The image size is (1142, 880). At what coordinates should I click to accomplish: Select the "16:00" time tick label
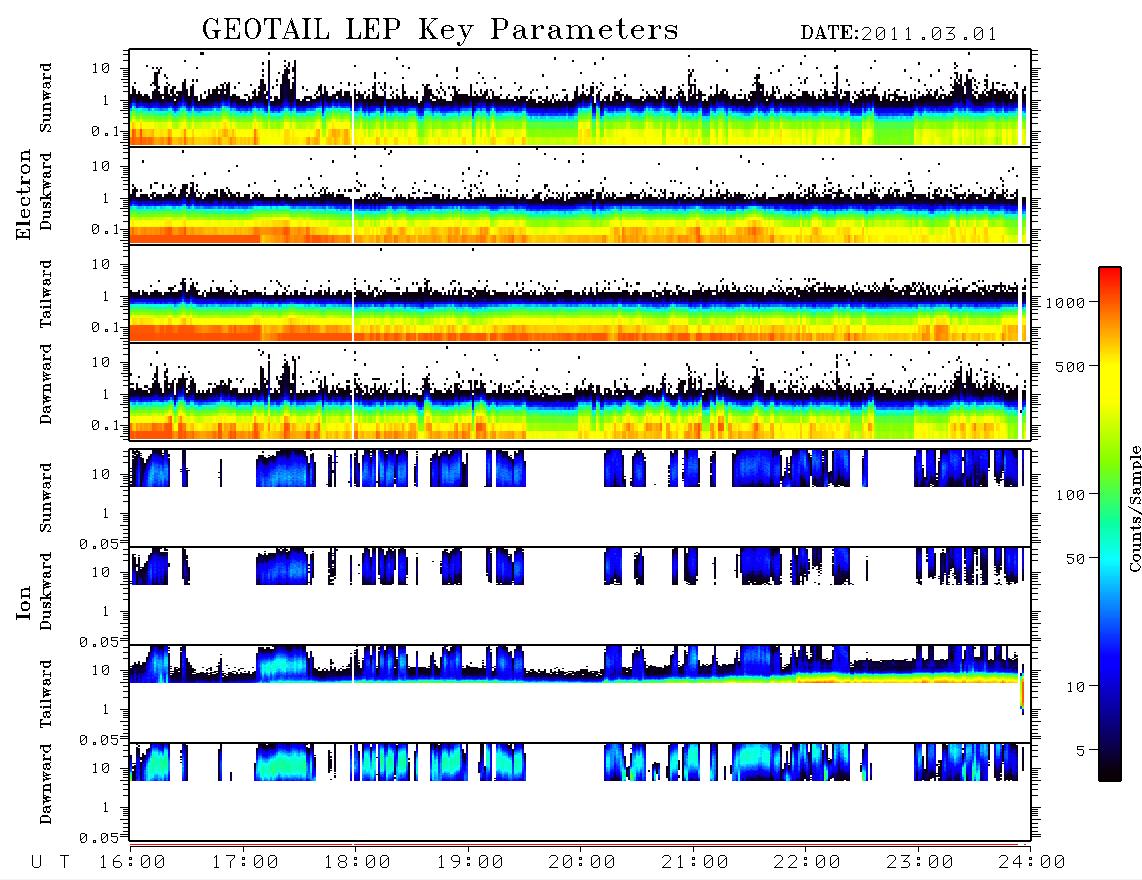coord(132,862)
